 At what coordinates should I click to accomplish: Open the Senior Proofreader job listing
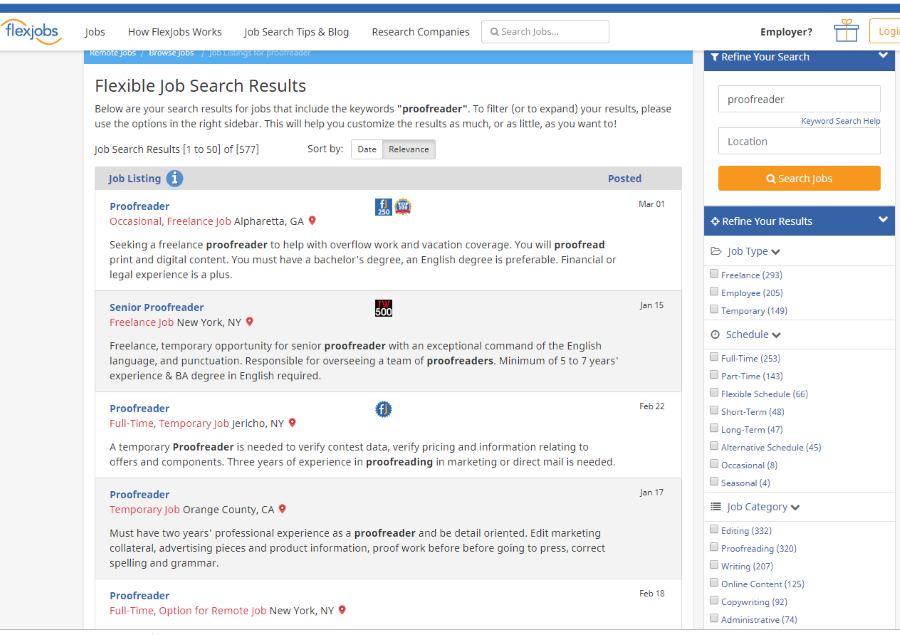tap(156, 307)
